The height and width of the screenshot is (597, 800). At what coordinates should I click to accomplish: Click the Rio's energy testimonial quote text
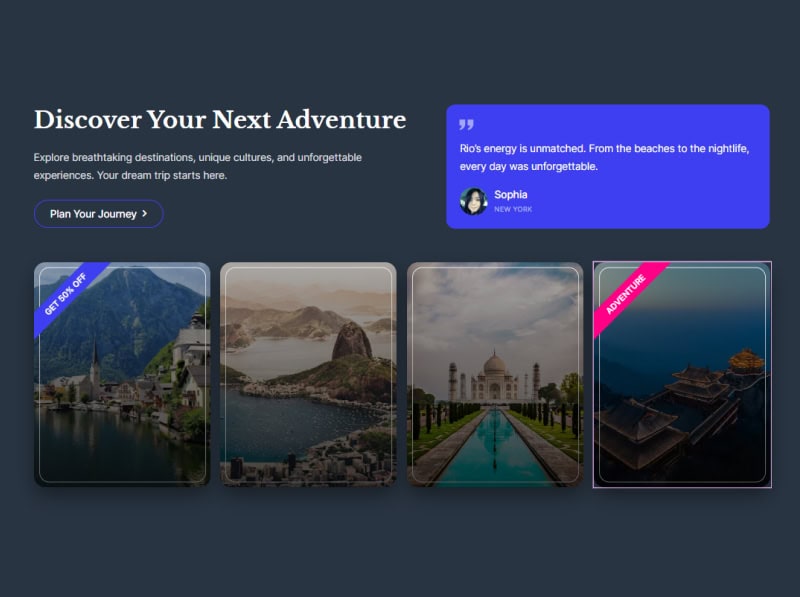coord(604,157)
